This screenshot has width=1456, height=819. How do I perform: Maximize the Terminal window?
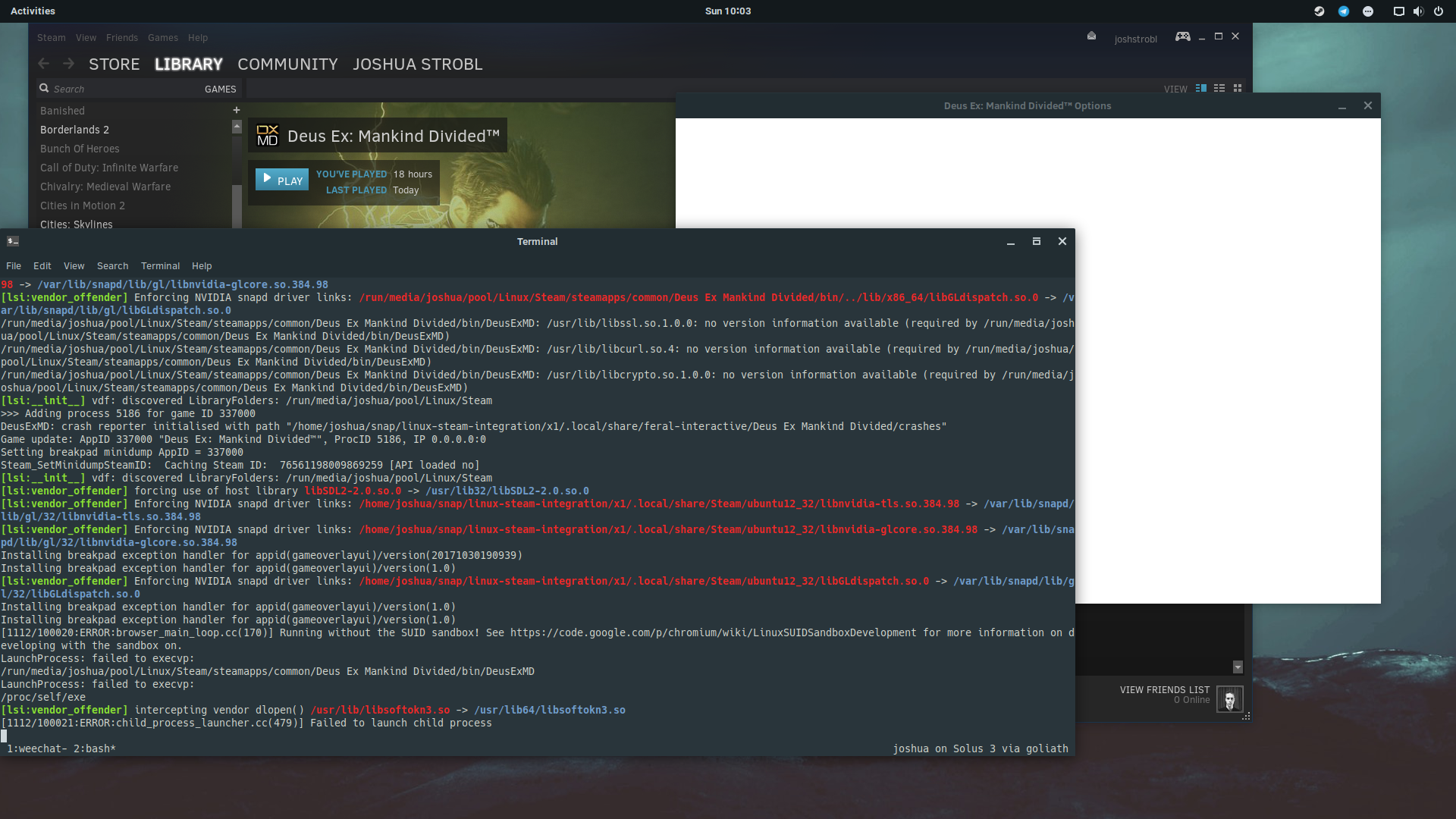1037,241
